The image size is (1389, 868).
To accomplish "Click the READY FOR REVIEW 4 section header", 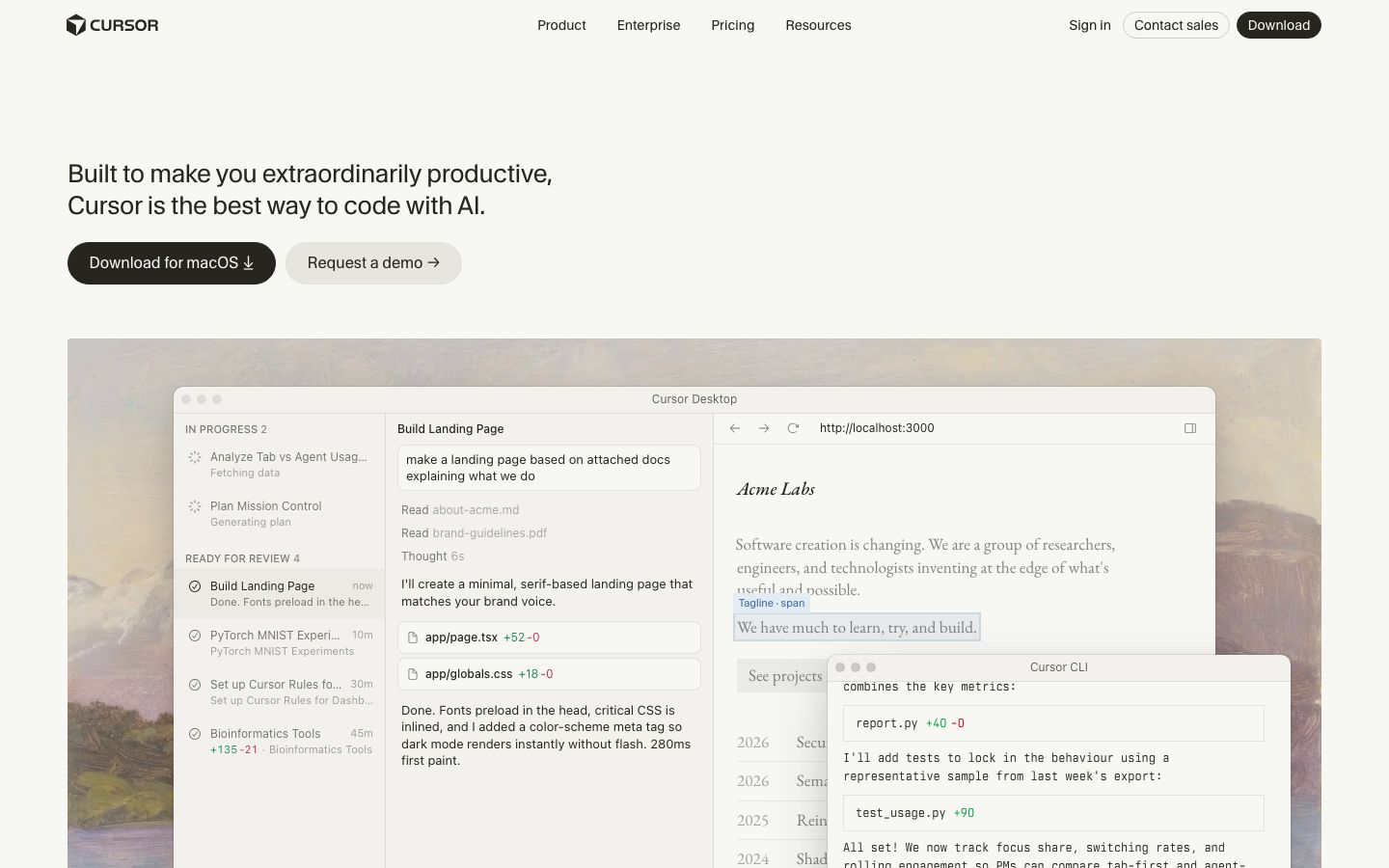I will point(242,558).
